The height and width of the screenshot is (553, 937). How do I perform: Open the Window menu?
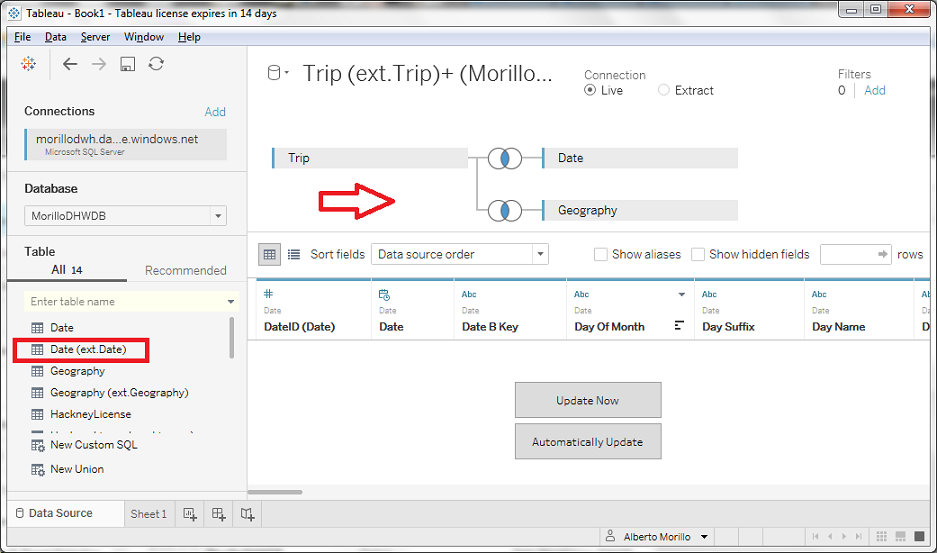point(143,37)
